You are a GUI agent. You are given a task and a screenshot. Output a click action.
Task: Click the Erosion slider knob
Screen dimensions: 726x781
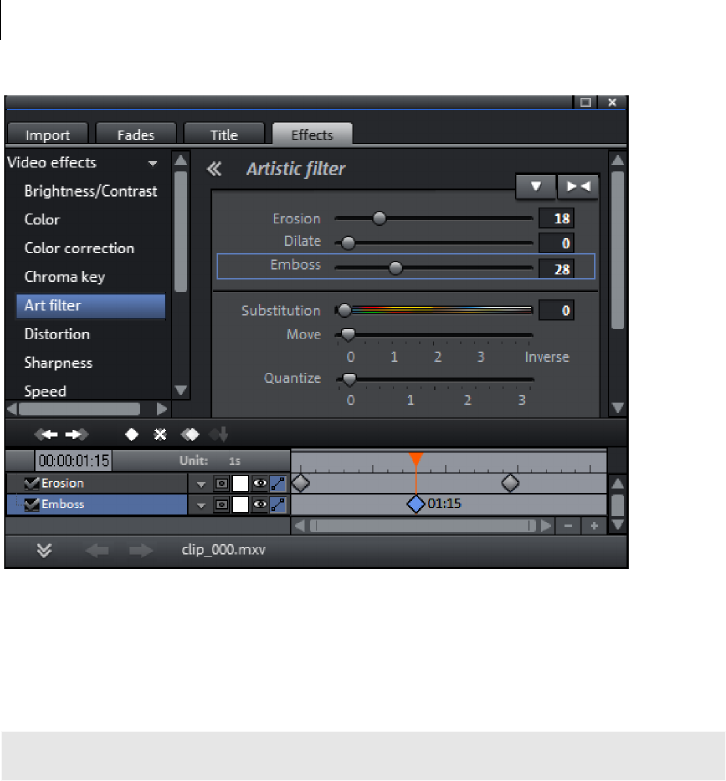click(x=379, y=218)
